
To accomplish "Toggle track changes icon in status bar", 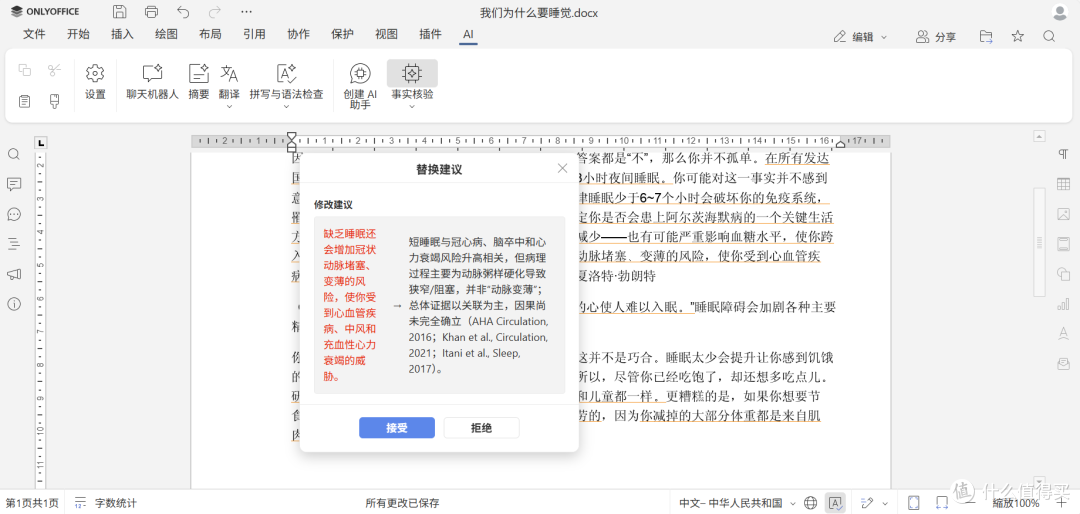I will pos(868,502).
